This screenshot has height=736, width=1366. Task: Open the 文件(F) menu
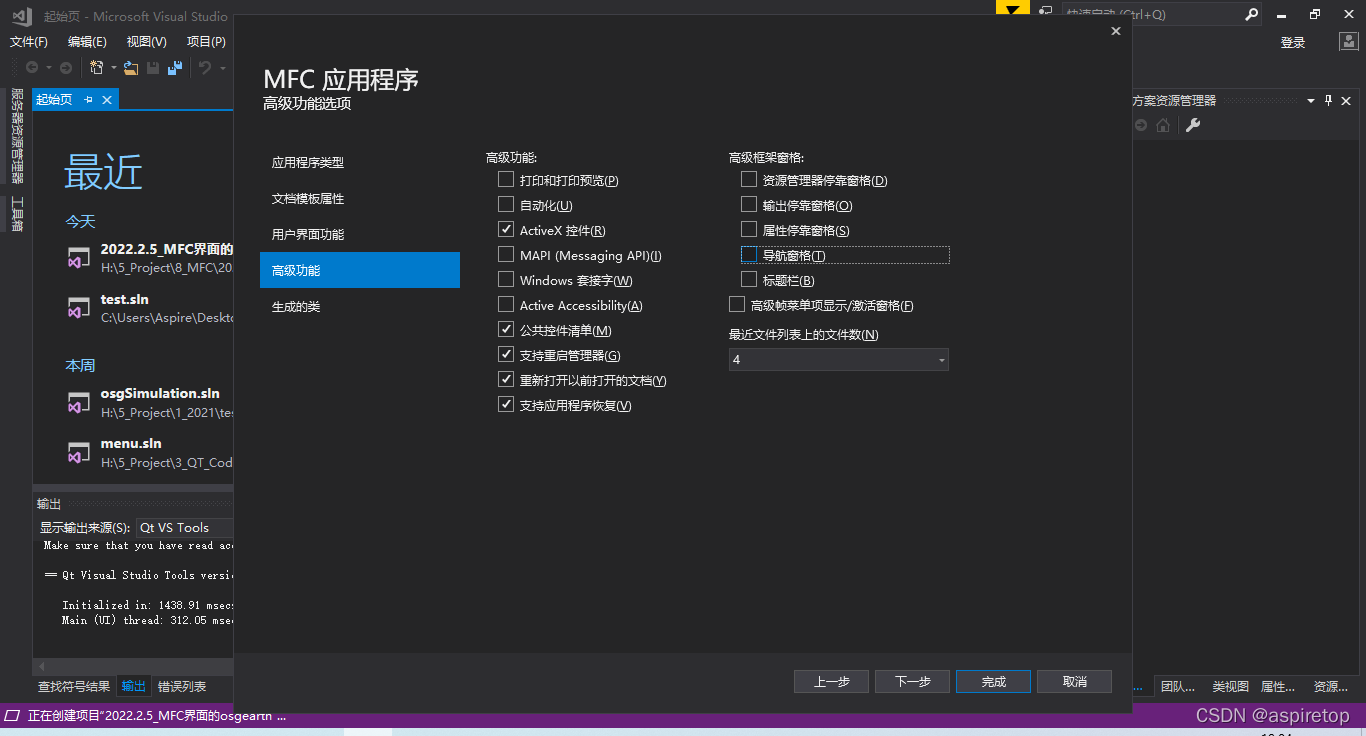(29, 42)
